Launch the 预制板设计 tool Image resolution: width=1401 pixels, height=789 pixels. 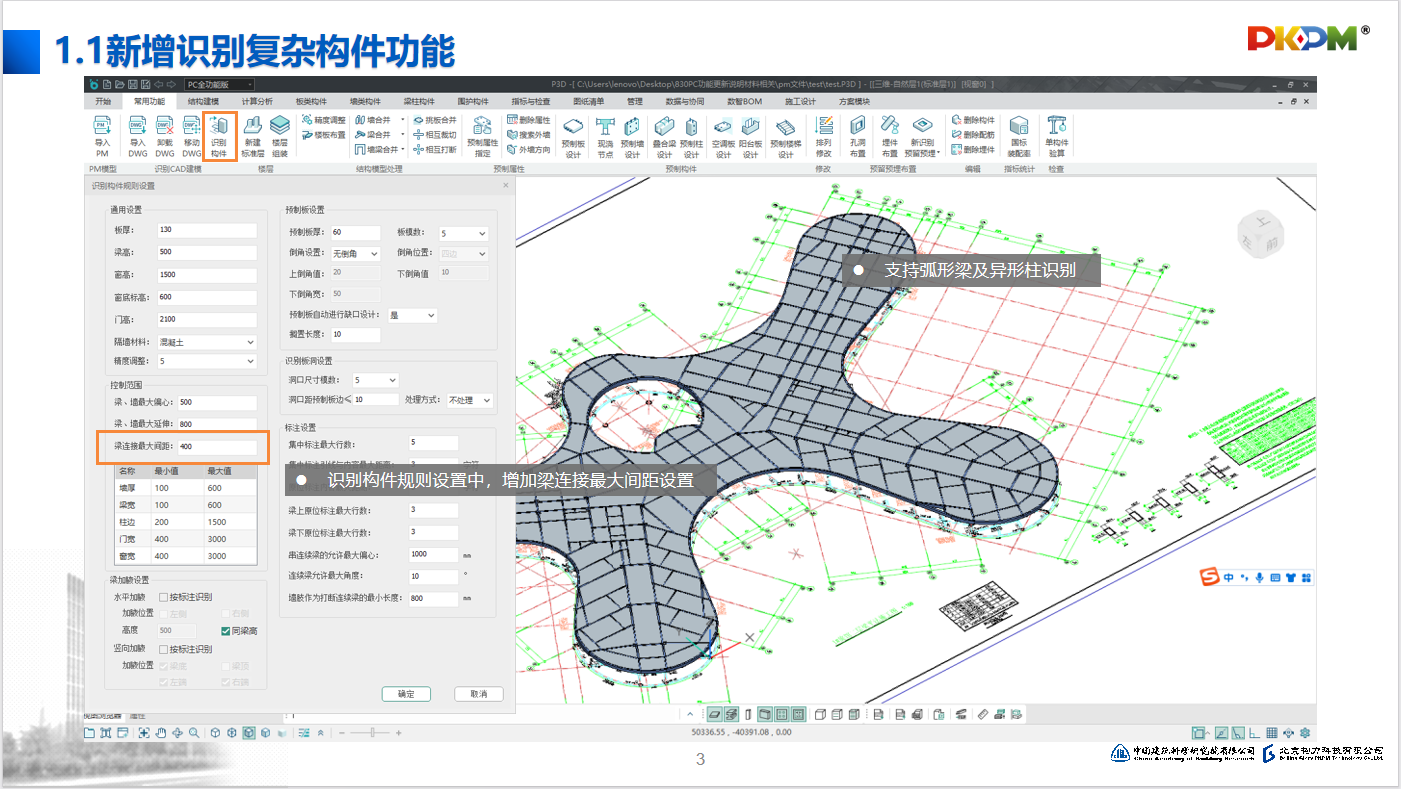click(573, 136)
